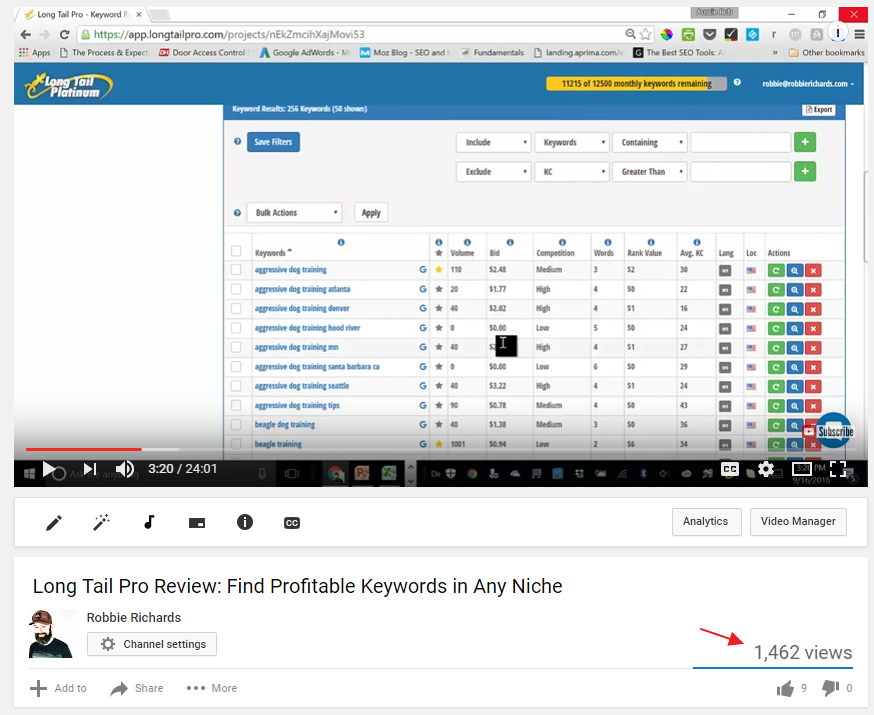Open the Greater Than condition dropdown

650,171
